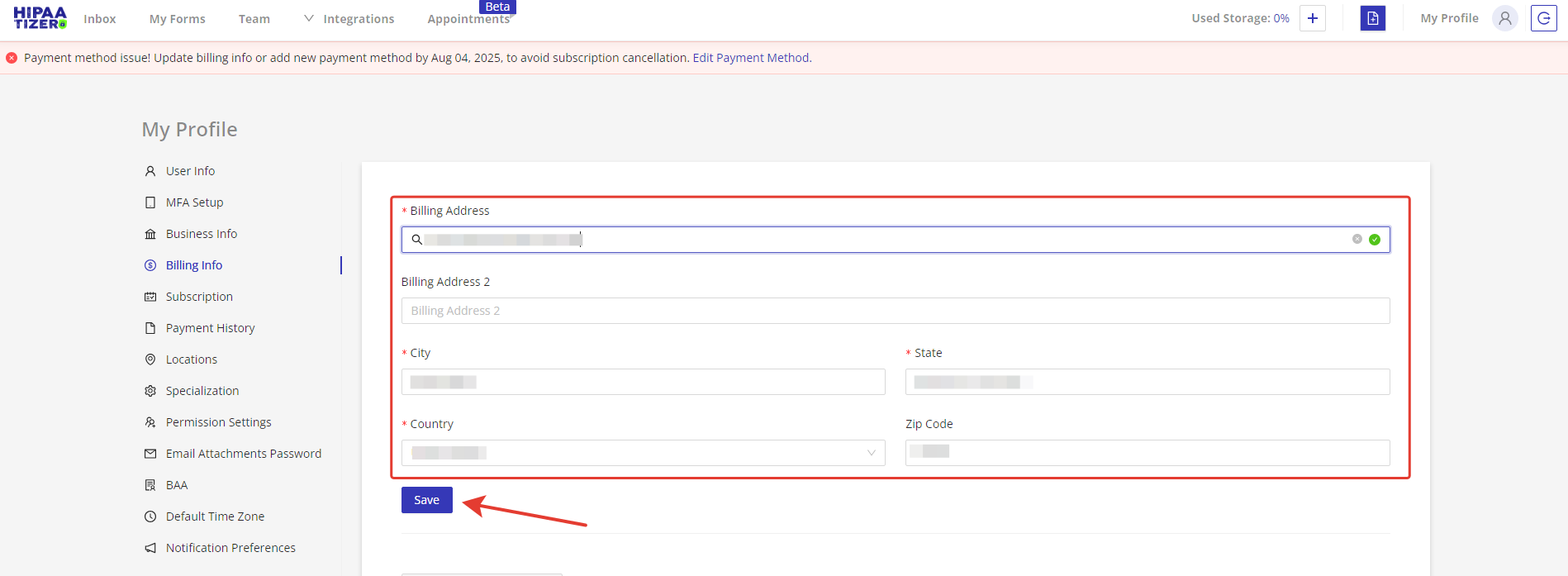Dismiss the red payment error alert icon
This screenshot has height=576, width=1568.
(x=12, y=58)
